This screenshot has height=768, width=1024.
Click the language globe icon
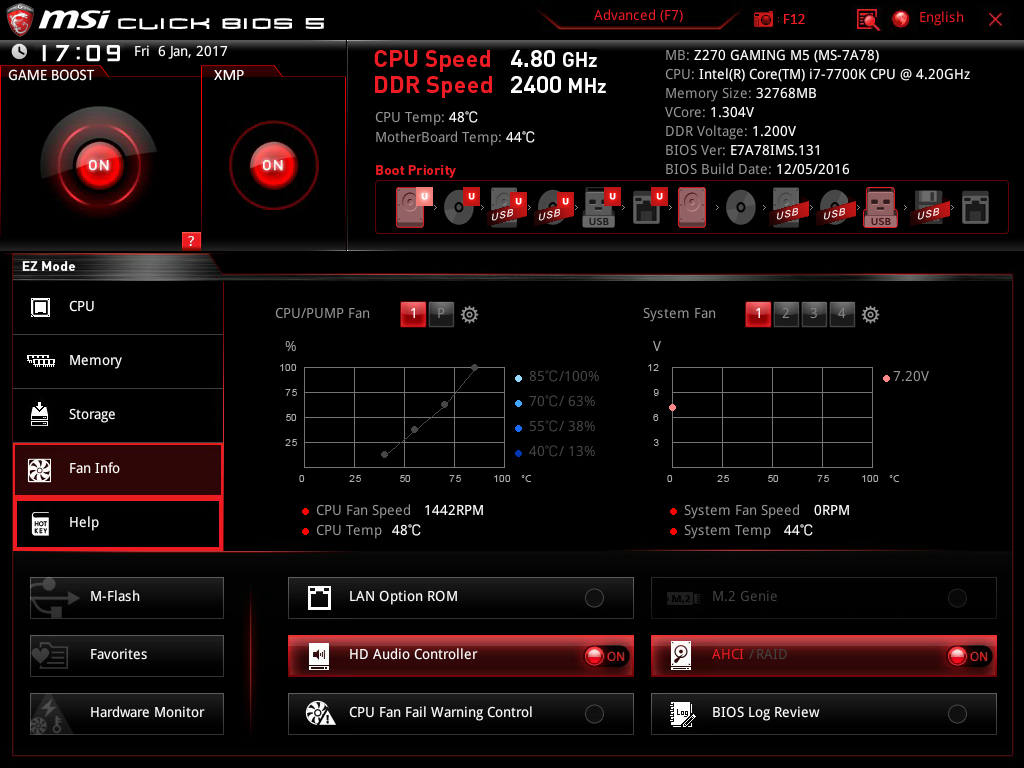[901, 19]
